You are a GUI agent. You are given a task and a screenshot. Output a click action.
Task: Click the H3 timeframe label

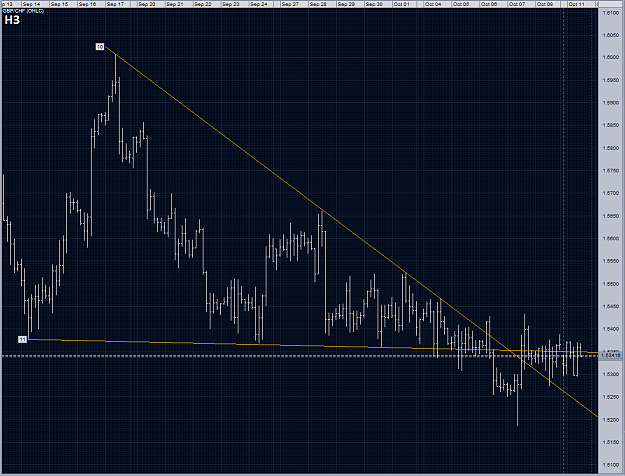12,20
